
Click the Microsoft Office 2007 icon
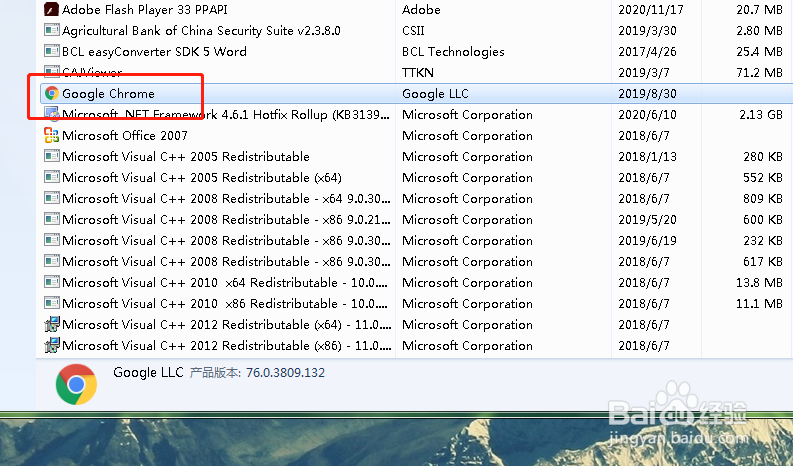(x=52, y=135)
